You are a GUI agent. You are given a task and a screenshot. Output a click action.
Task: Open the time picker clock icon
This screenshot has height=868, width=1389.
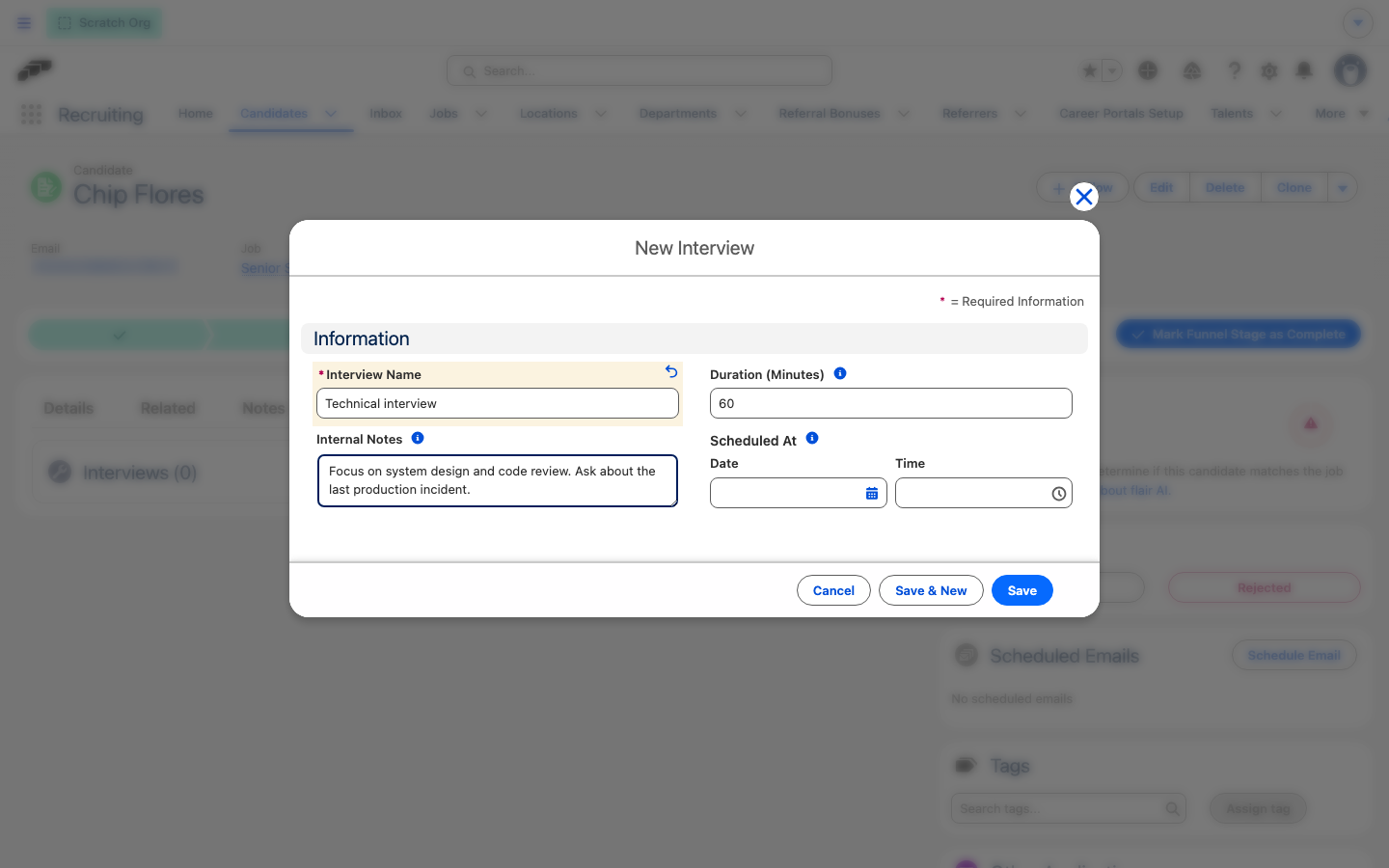point(1058,494)
